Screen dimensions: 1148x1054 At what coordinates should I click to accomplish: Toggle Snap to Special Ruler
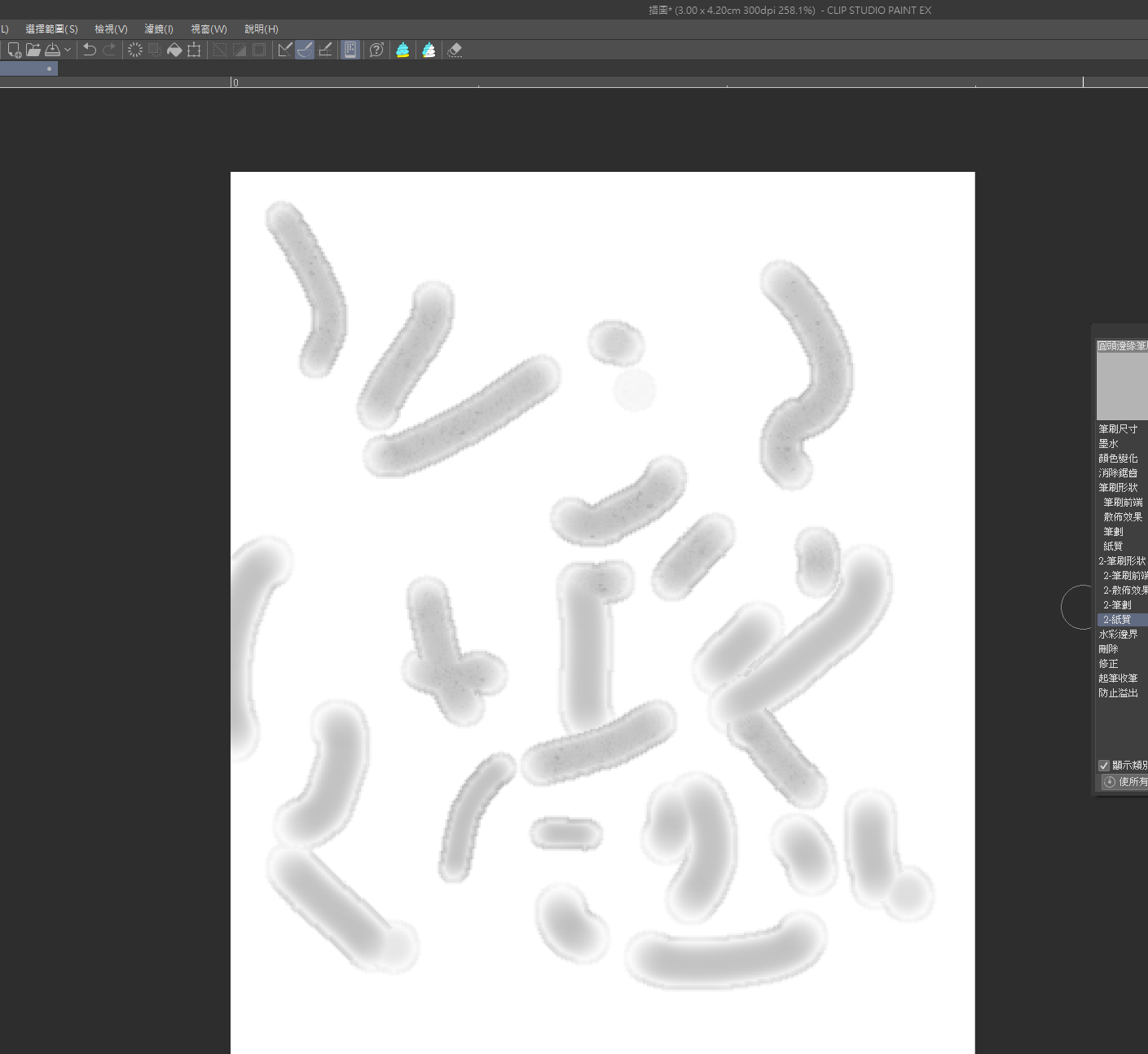(305, 51)
